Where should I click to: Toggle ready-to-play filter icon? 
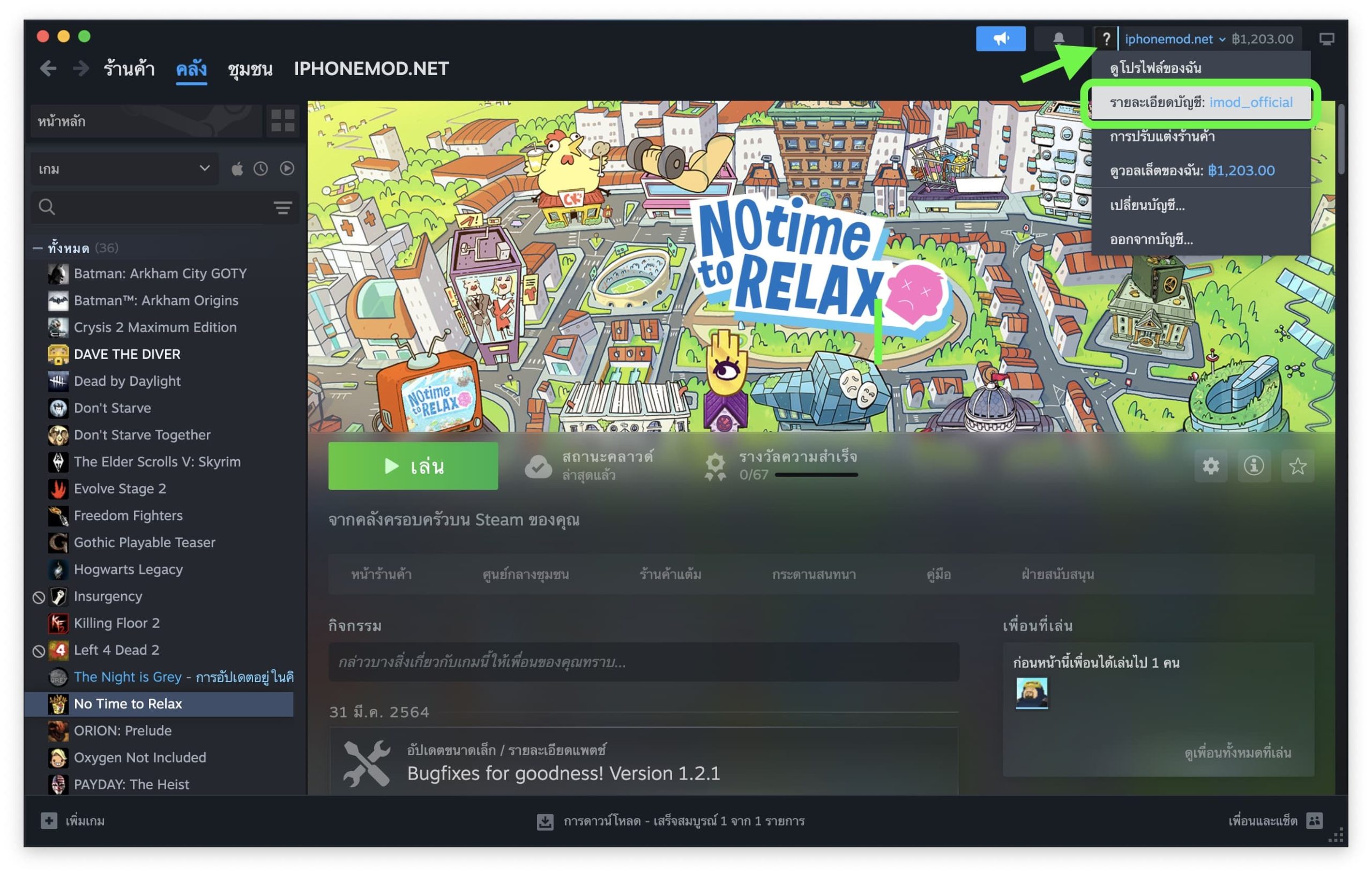[x=287, y=169]
